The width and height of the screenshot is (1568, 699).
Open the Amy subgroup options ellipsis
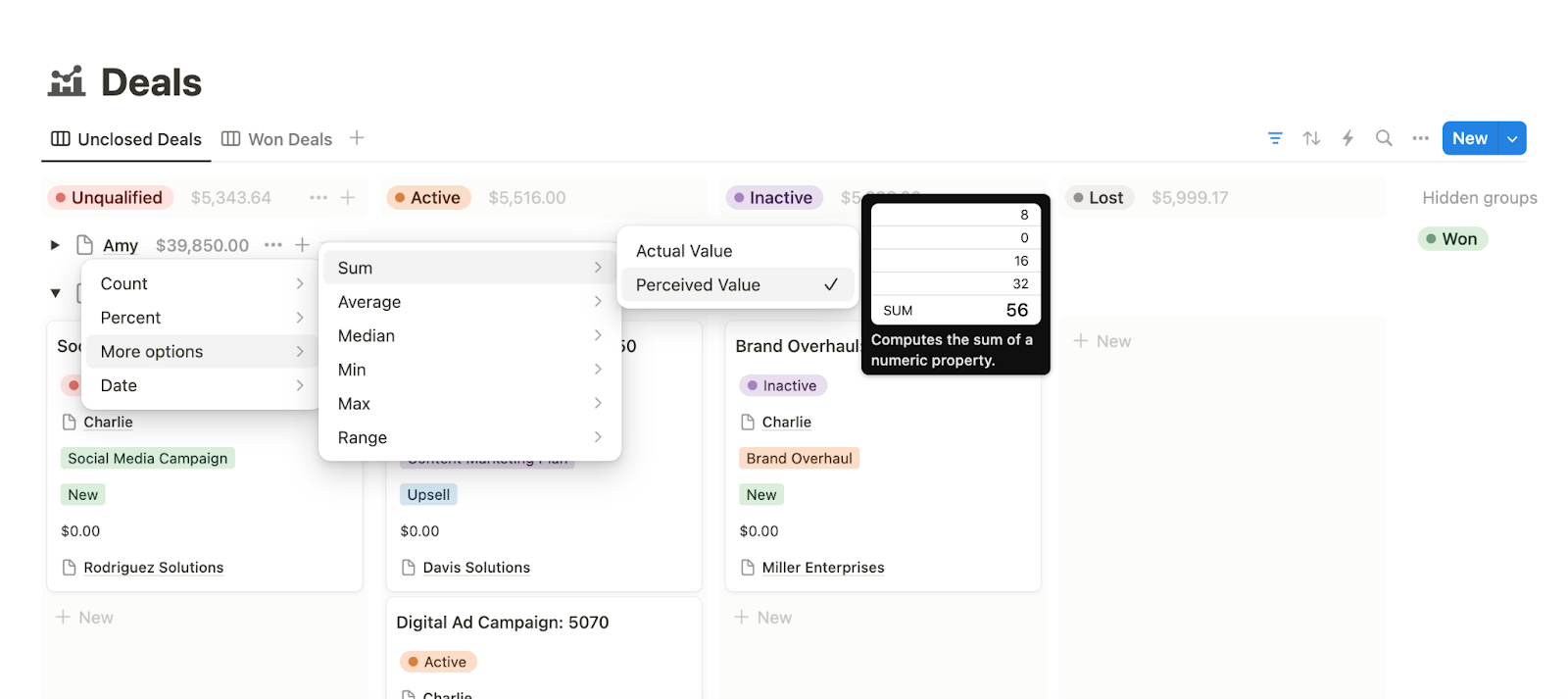pos(273,245)
